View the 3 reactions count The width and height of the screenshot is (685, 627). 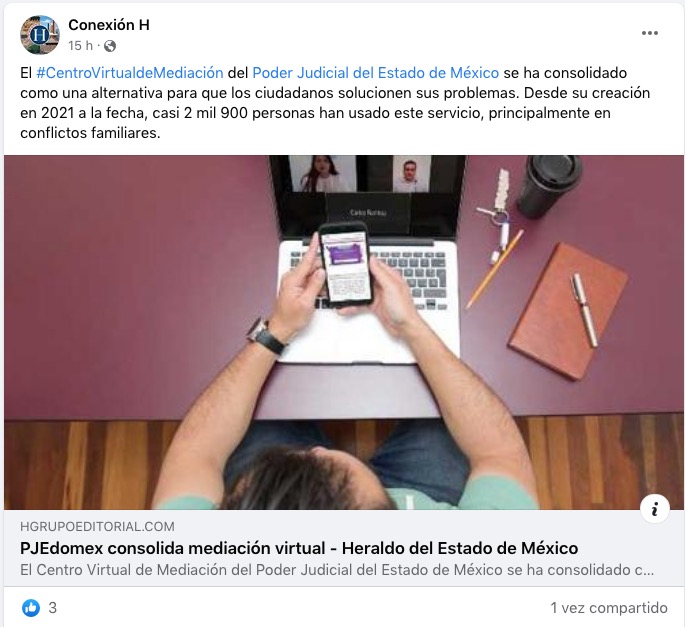tap(52, 608)
